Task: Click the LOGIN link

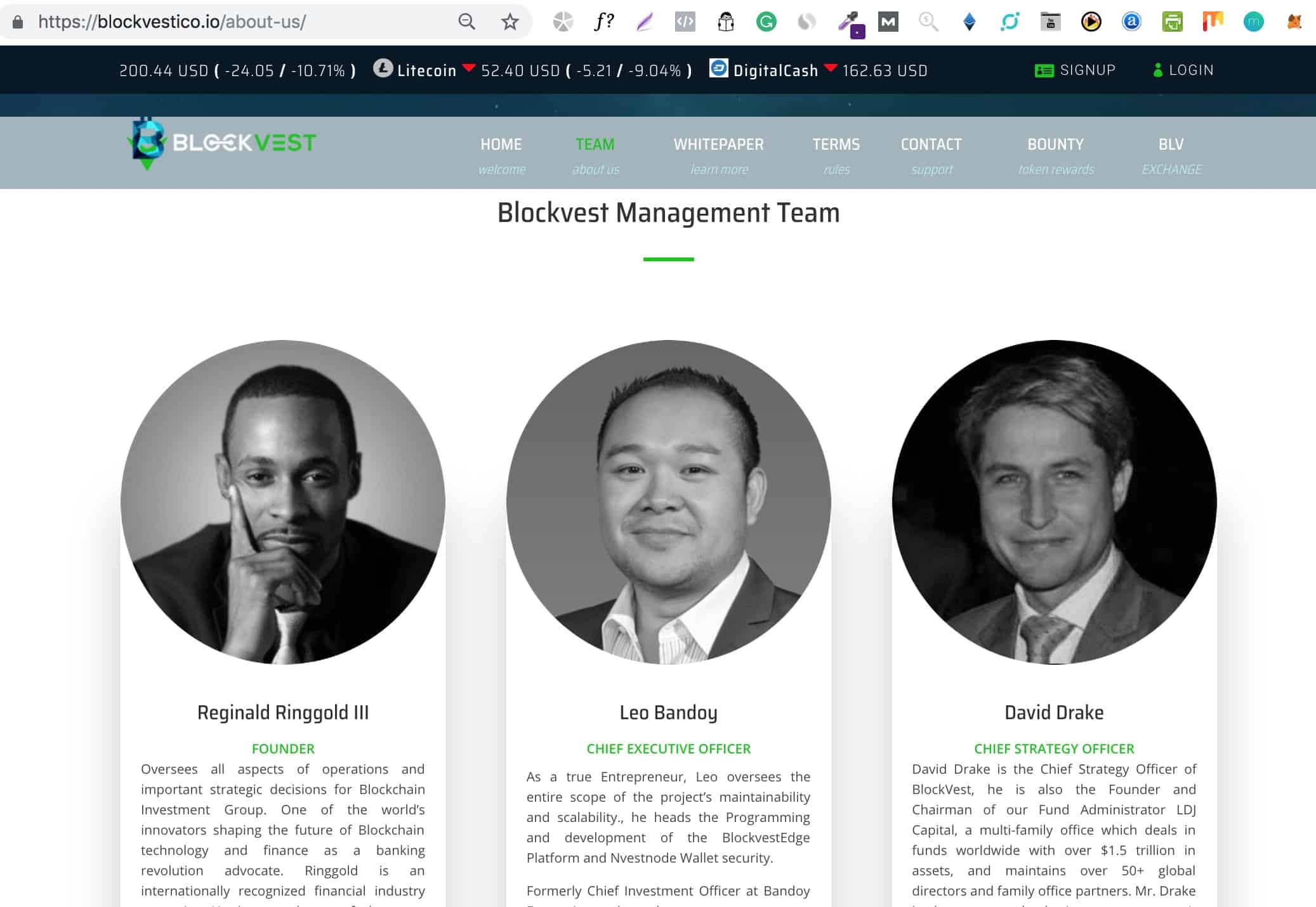Action: [x=1183, y=70]
